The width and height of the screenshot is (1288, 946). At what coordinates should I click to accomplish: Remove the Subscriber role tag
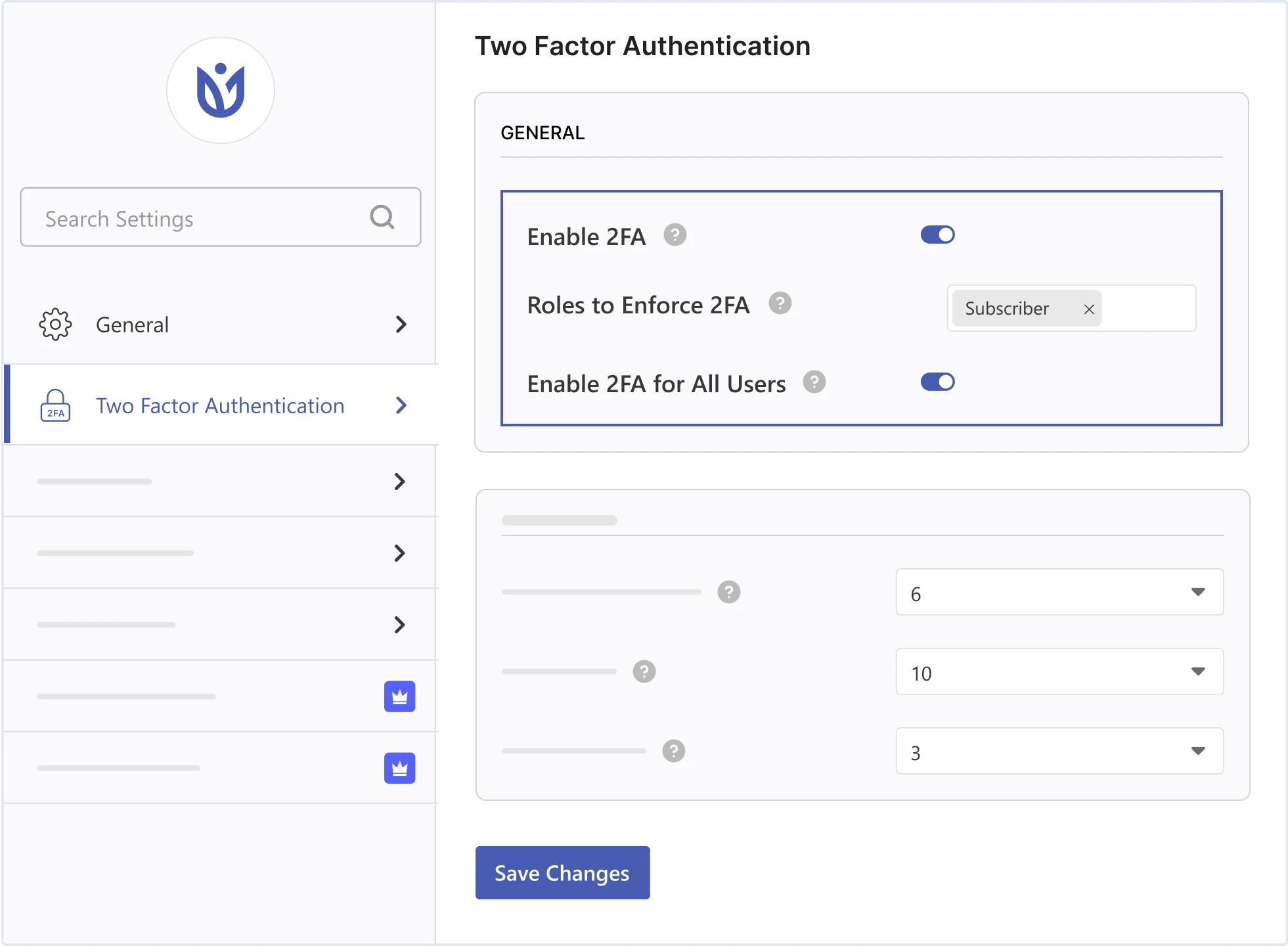click(x=1088, y=309)
